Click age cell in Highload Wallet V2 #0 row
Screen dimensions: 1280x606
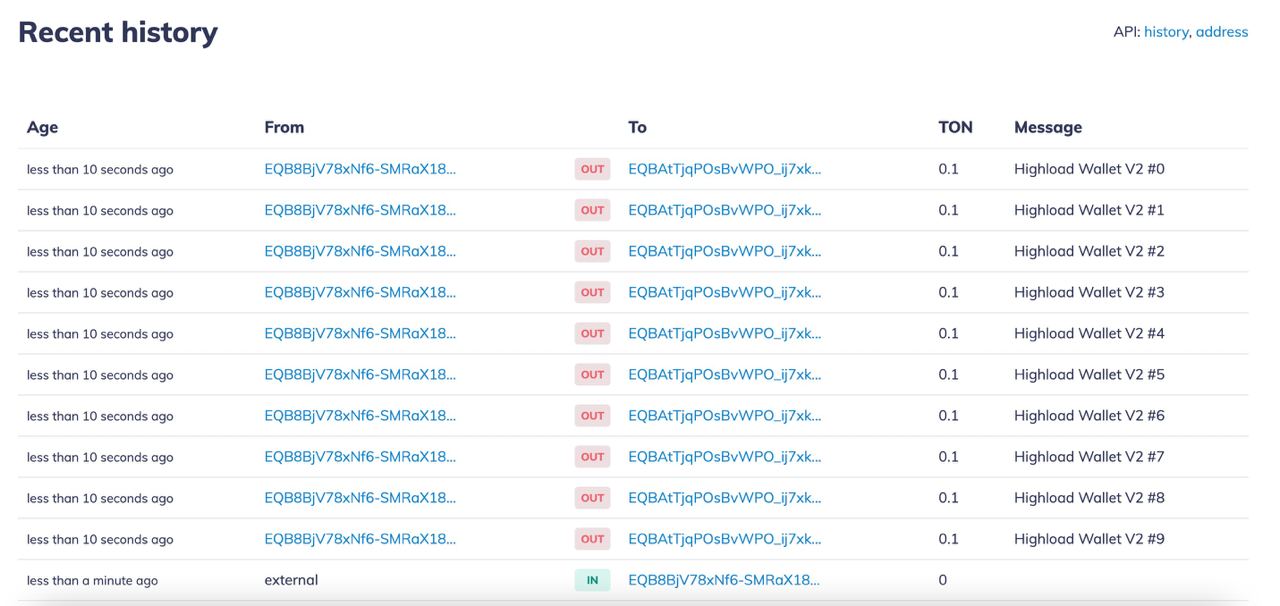coord(100,170)
